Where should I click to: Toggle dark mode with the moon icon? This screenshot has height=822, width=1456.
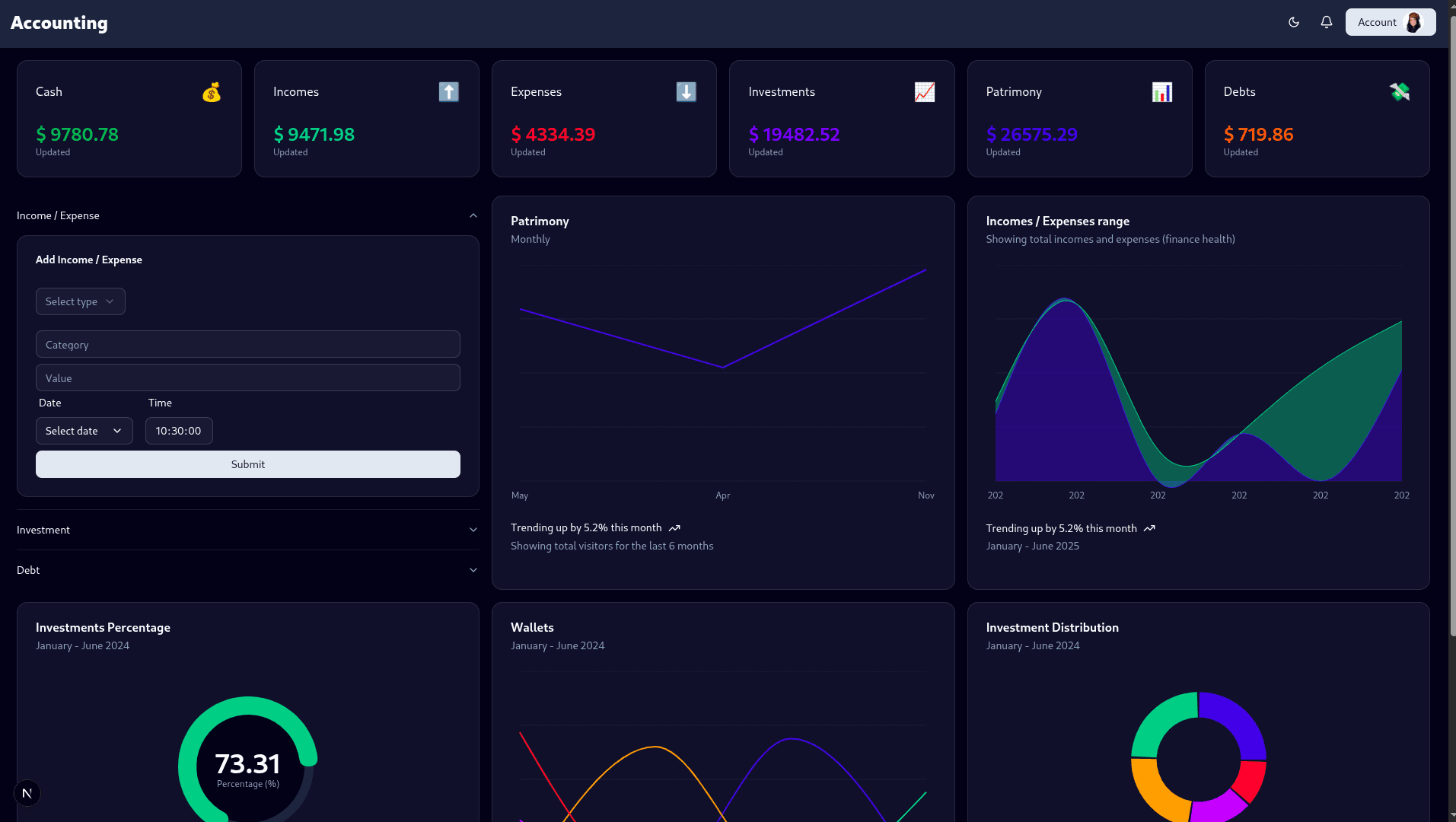[1292, 22]
